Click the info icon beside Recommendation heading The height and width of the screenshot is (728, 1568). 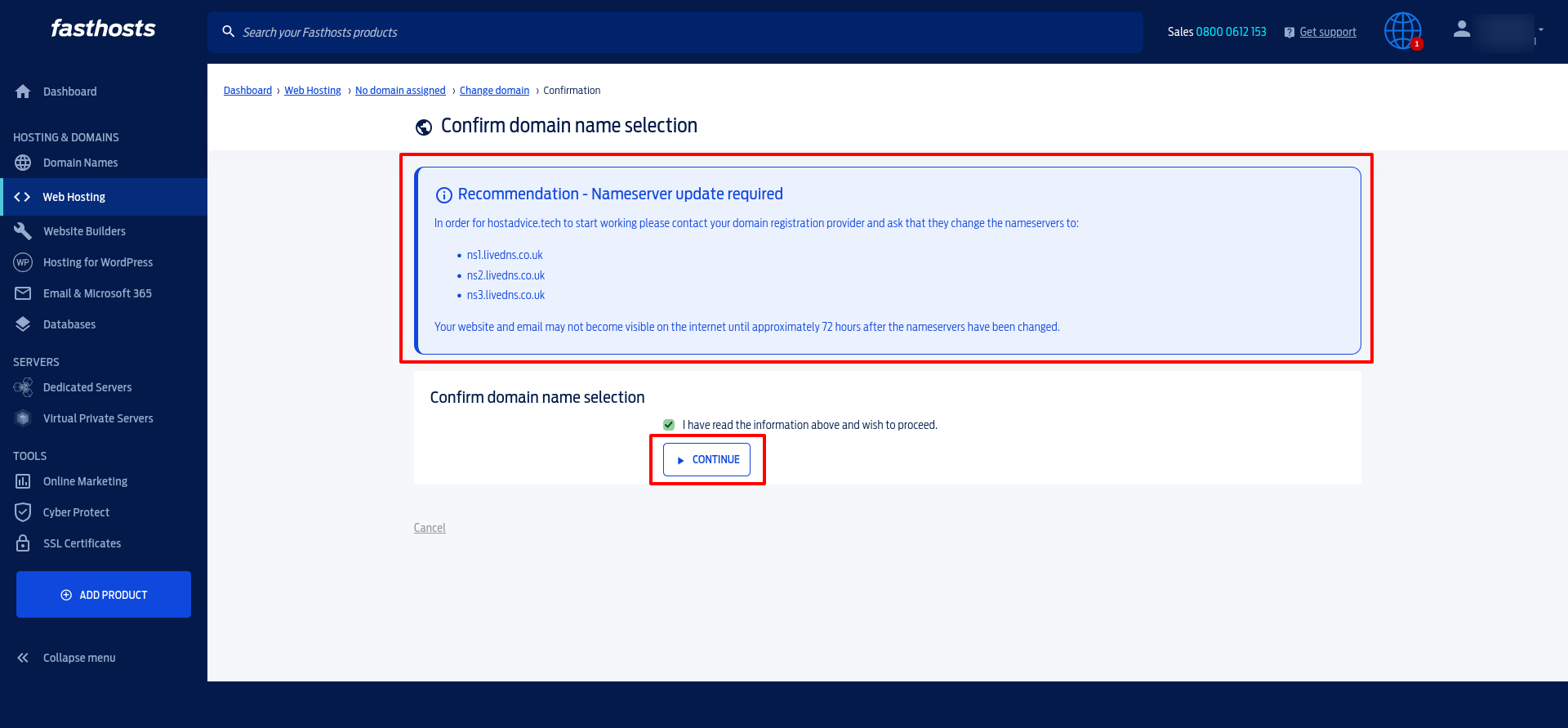(x=444, y=195)
